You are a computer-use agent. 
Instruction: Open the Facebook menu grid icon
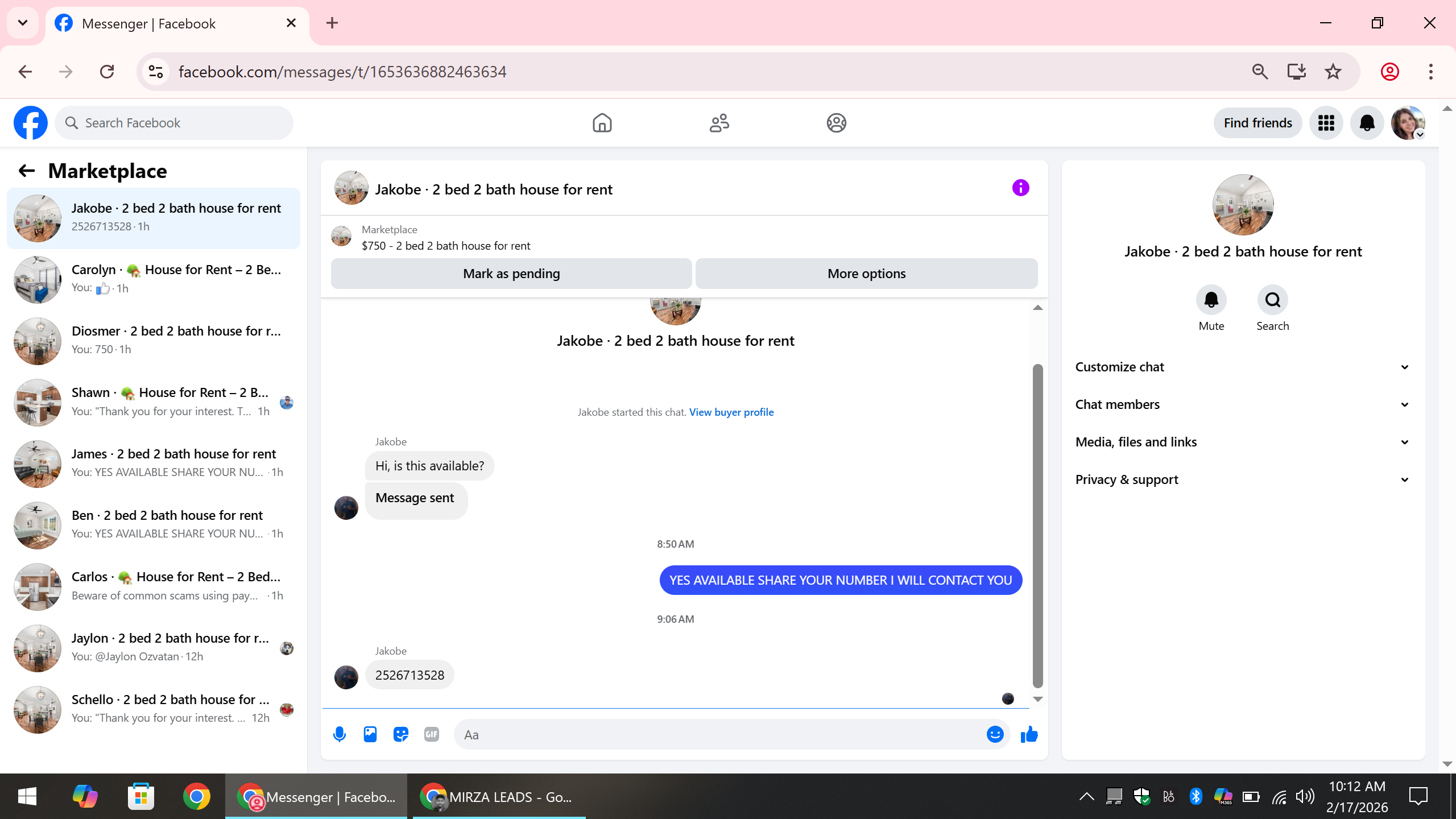point(1326,123)
